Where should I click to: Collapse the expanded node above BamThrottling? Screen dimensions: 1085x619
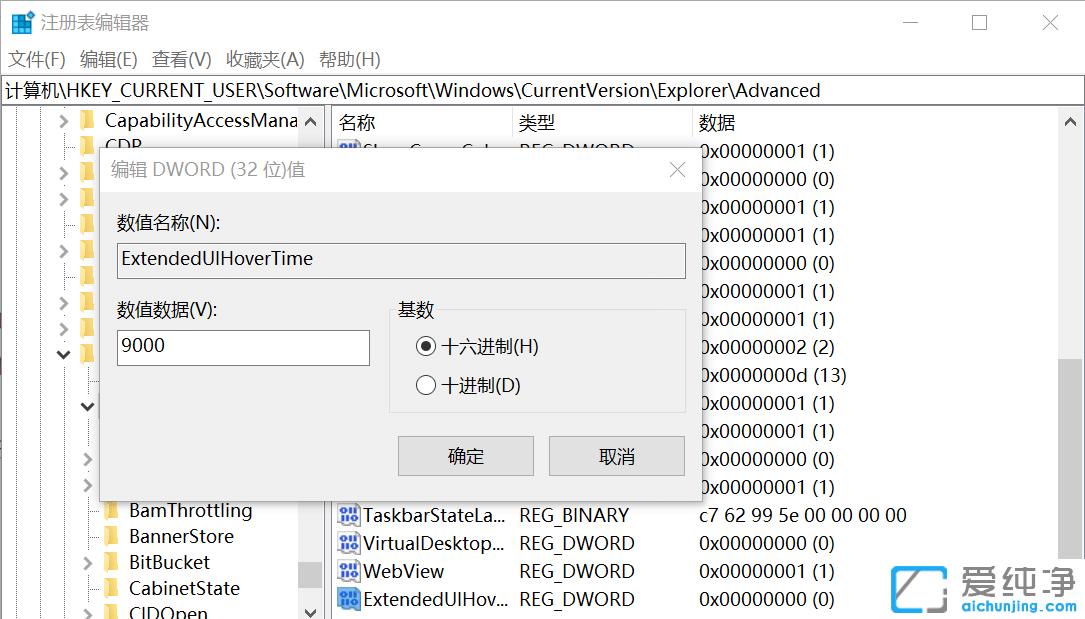[86, 406]
